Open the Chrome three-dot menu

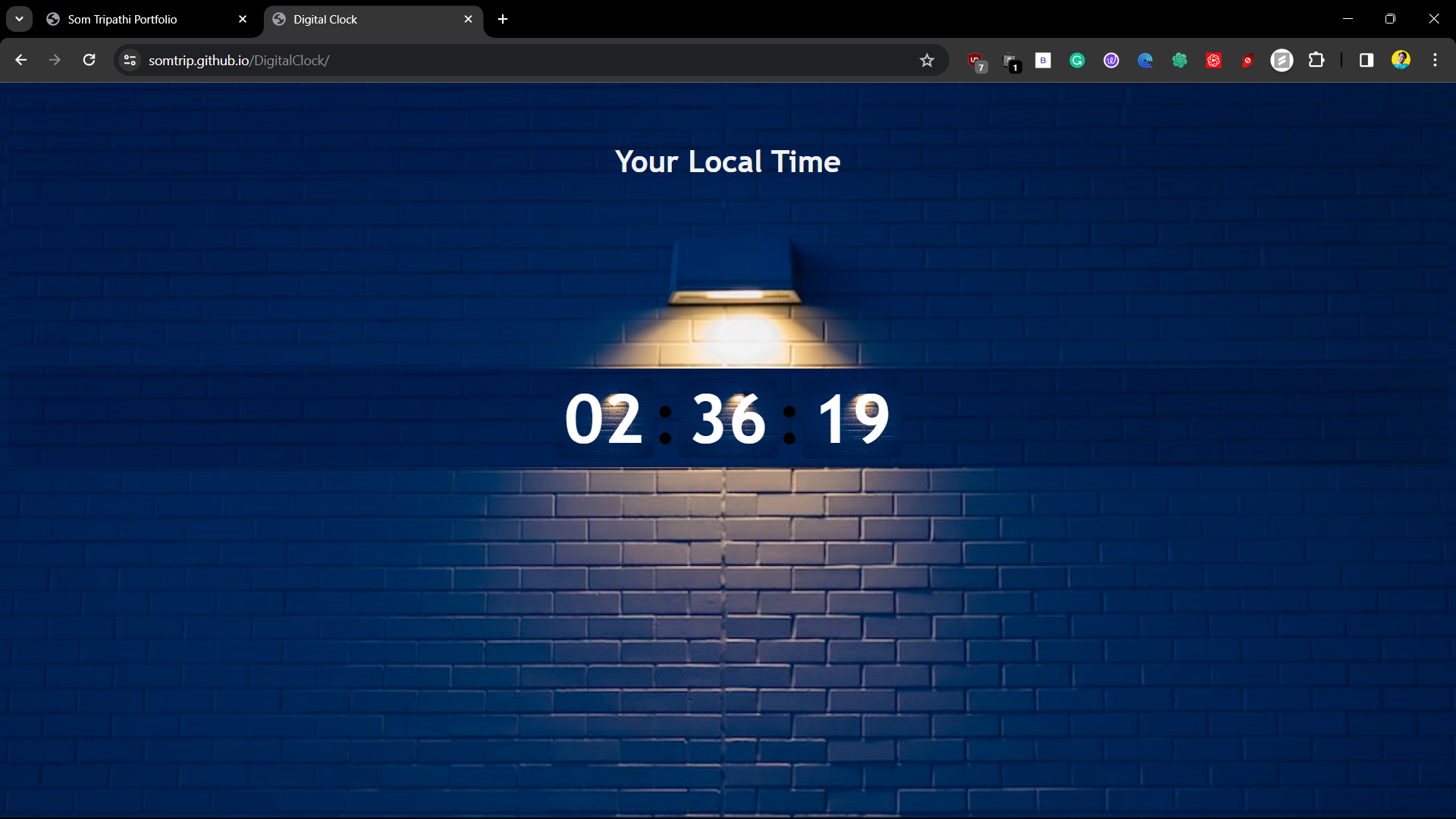[x=1435, y=60]
